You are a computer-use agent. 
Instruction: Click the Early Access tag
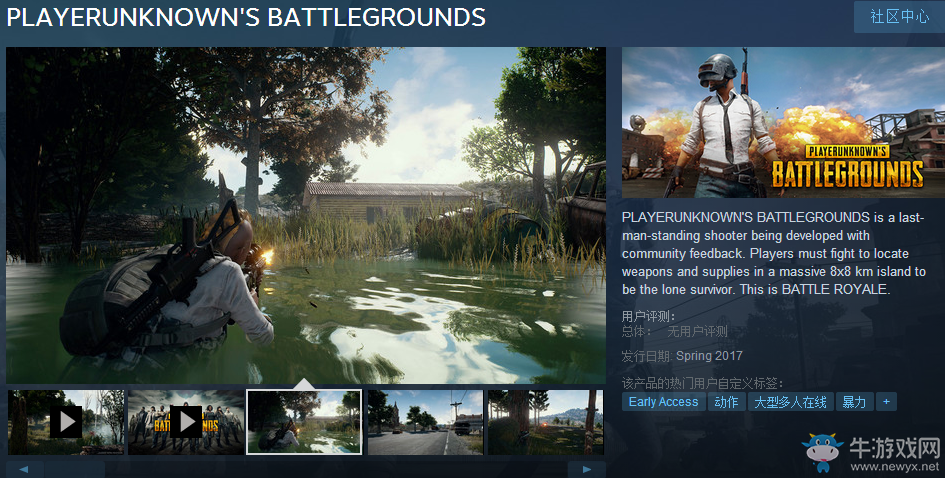pyautogui.click(x=664, y=402)
